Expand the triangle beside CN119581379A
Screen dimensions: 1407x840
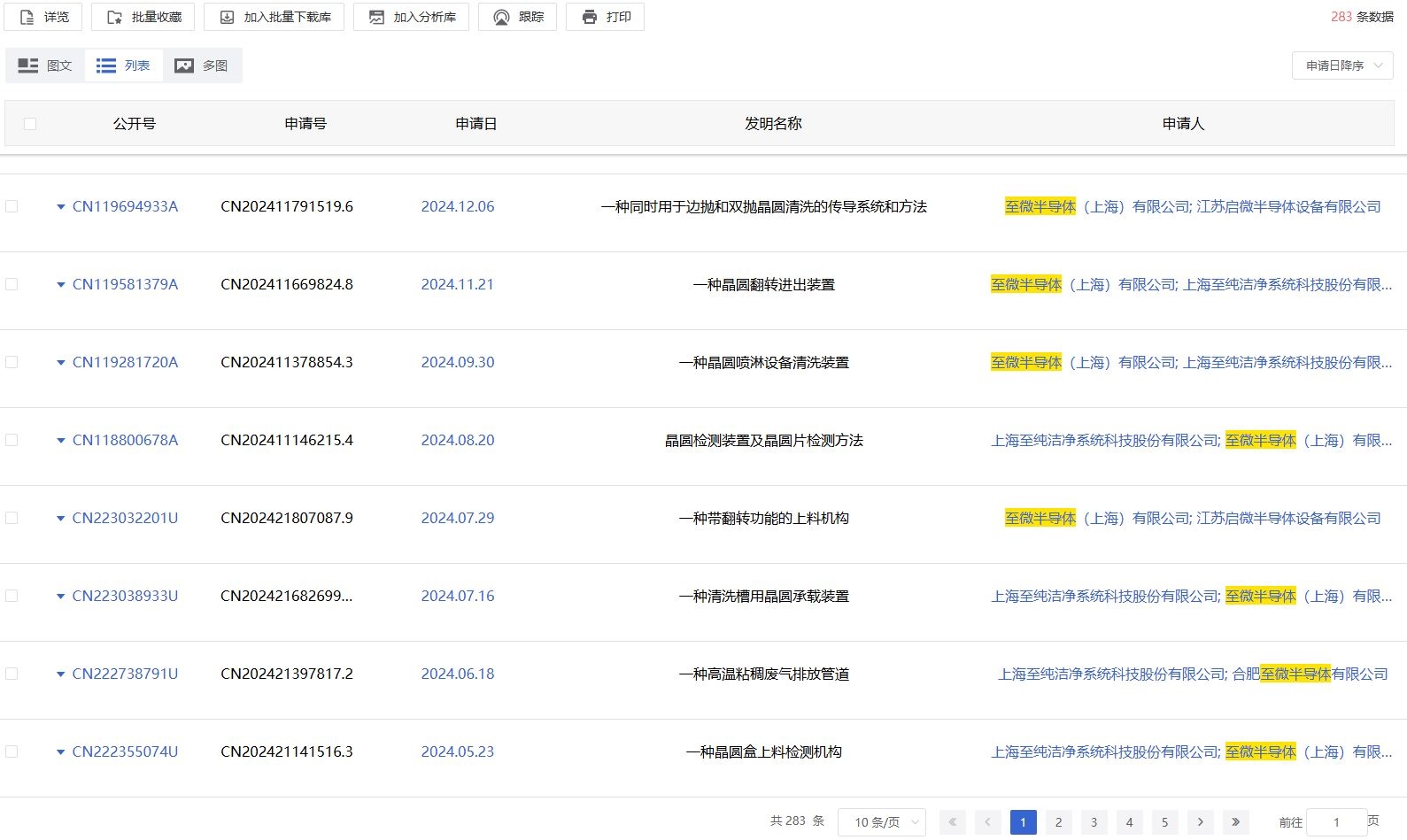61,285
